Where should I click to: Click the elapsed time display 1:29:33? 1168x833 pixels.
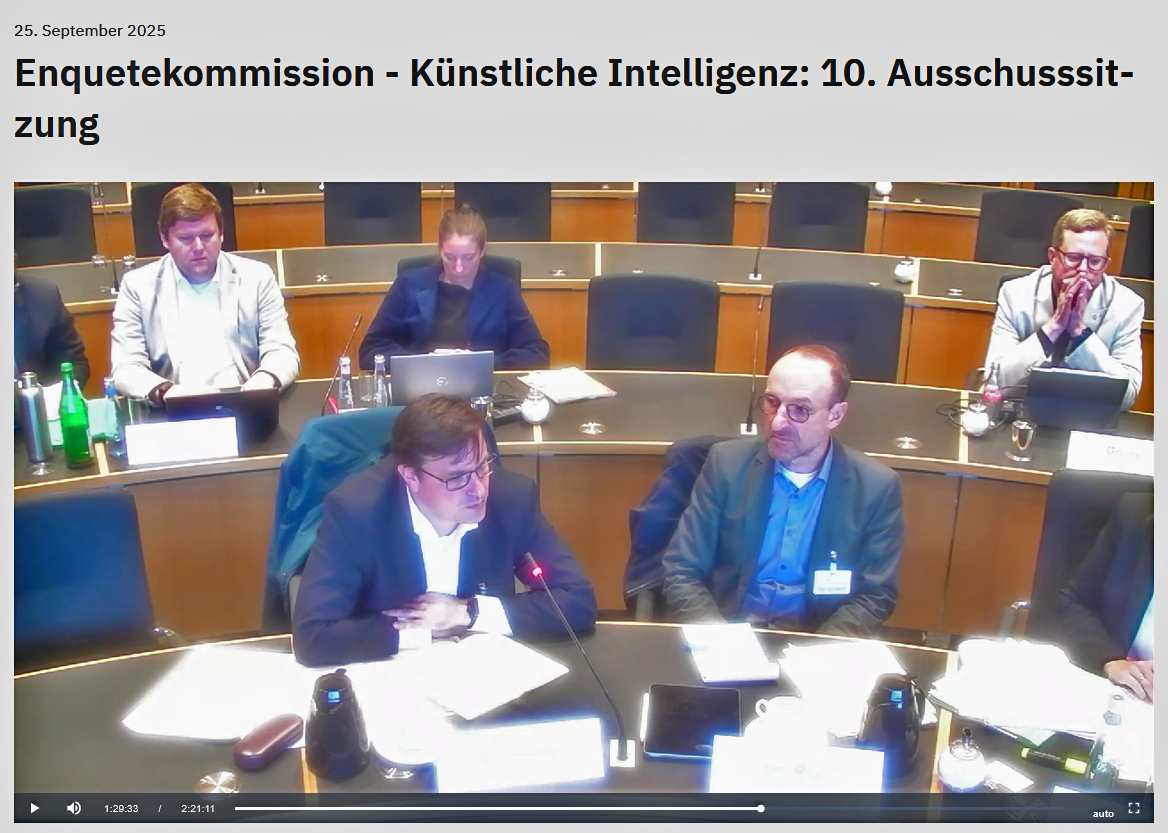point(121,808)
